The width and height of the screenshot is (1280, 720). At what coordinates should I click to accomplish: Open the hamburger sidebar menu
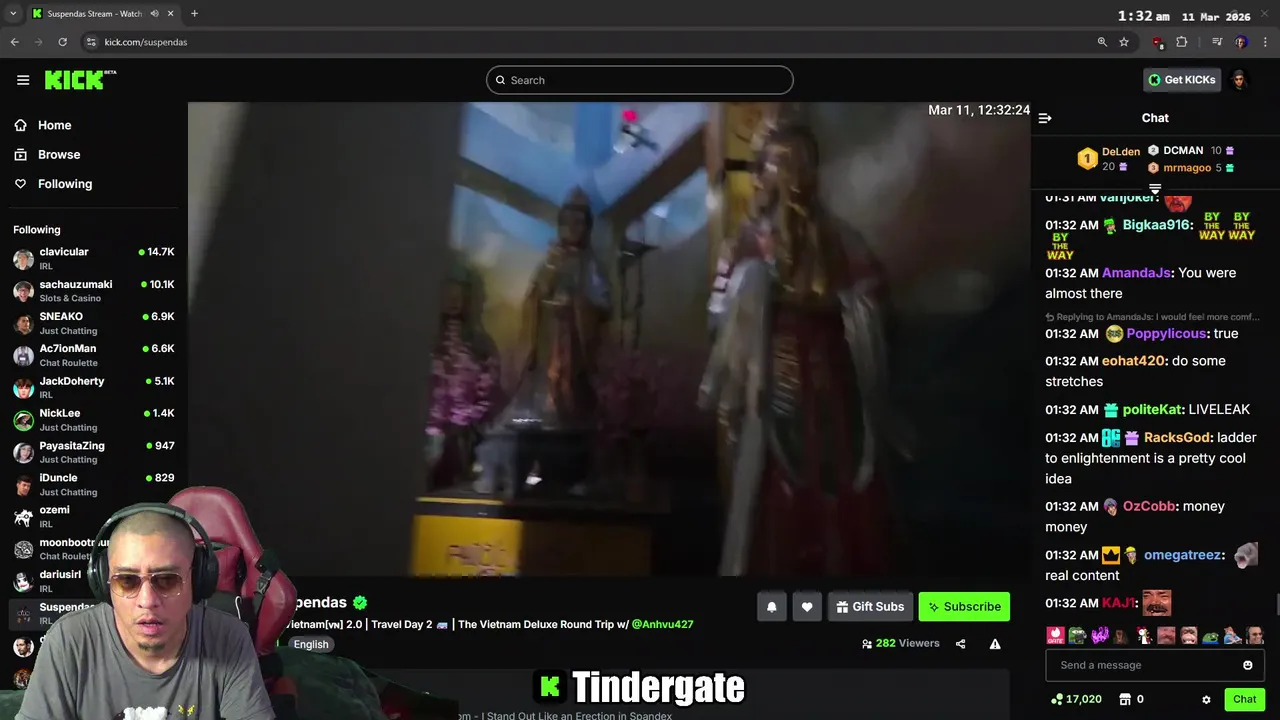[x=23, y=80]
